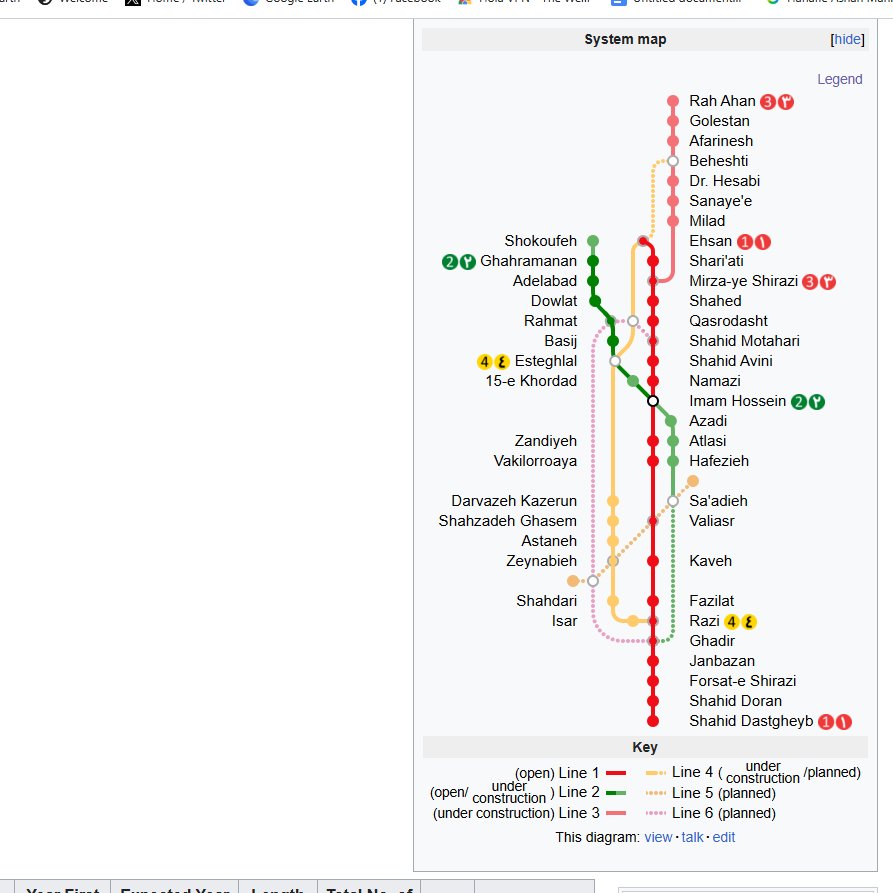
Task: Click the Line 4 yellow key swatch
Action: 656,773
